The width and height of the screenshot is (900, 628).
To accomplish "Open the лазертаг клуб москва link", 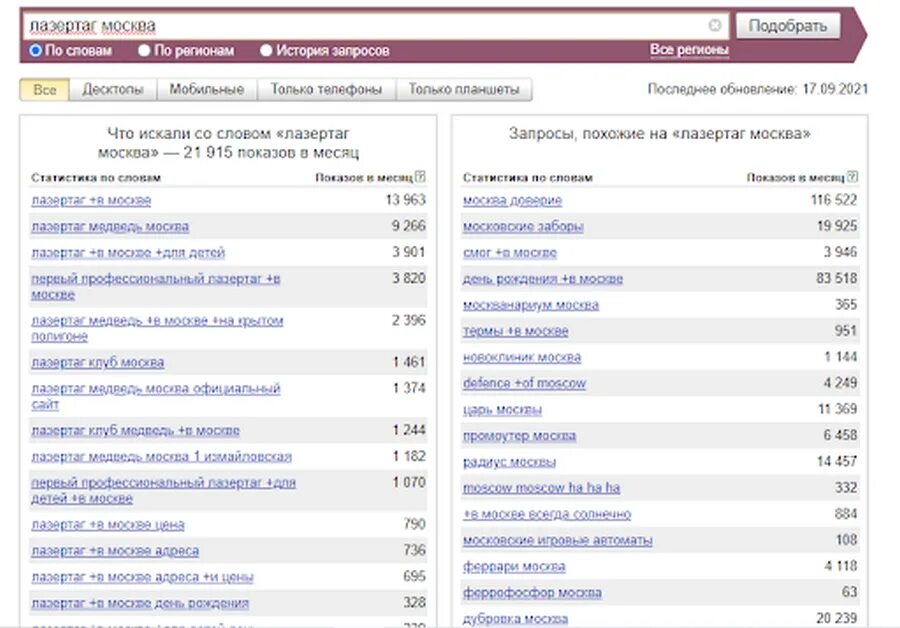I will (x=98, y=363).
